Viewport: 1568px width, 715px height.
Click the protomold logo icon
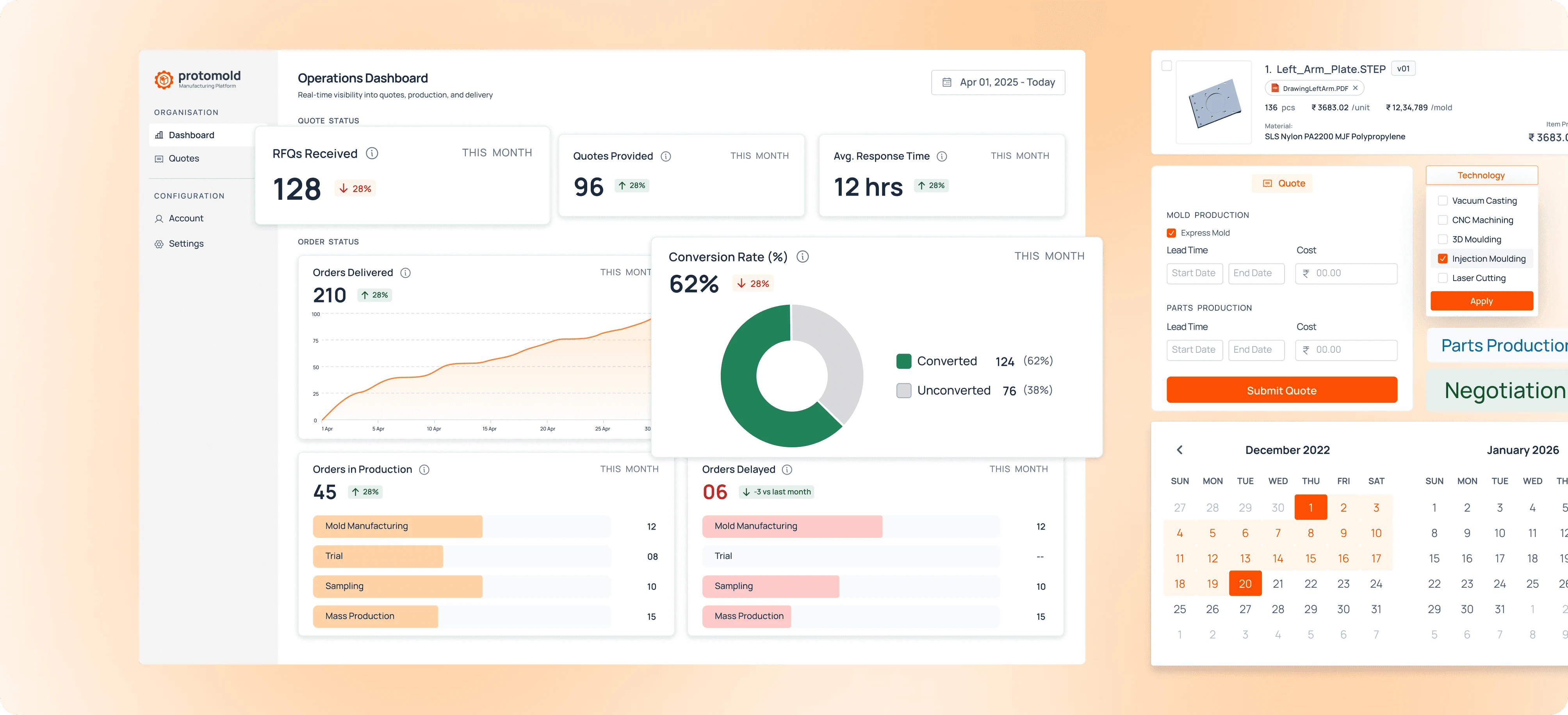[x=163, y=80]
